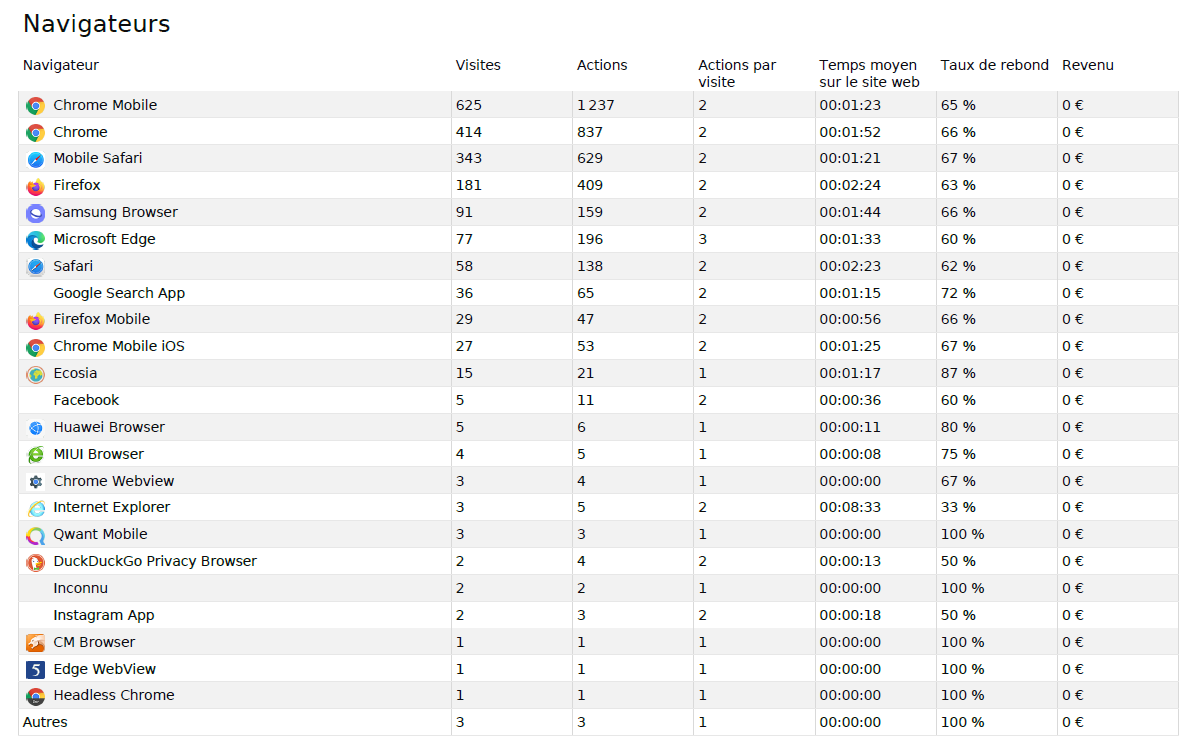Click the 00:00:18 time for Instagram App
Image resolution: width=1196 pixels, height=752 pixels.
coord(850,615)
